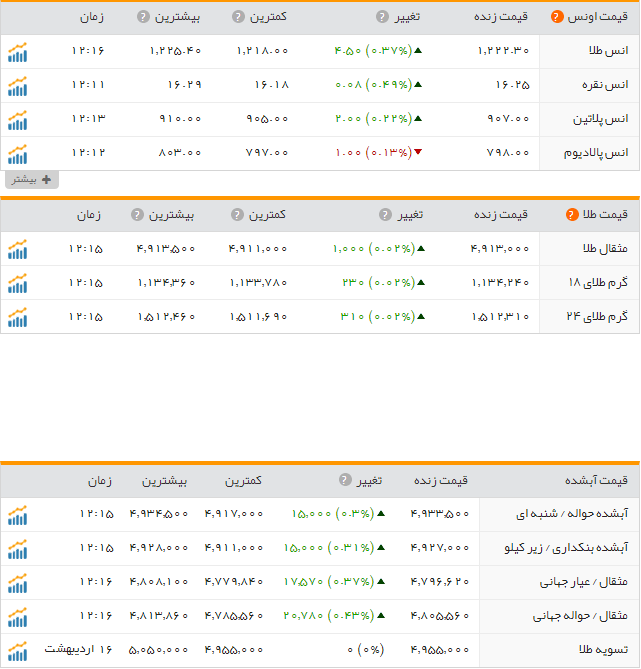Click help icon next to کمترین in gold table
The height and width of the screenshot is (669, 641).
click(237, 215)
